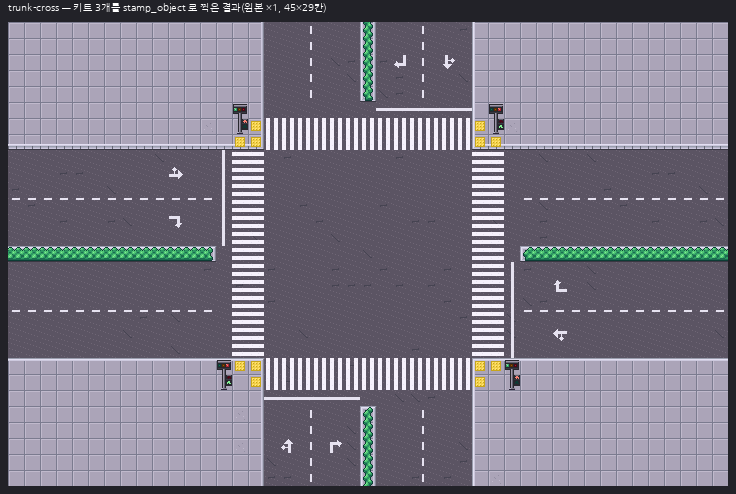Click the east crosswalk stripes
The width and height of the screenshot is (736, 494).
tap(488, 254)
